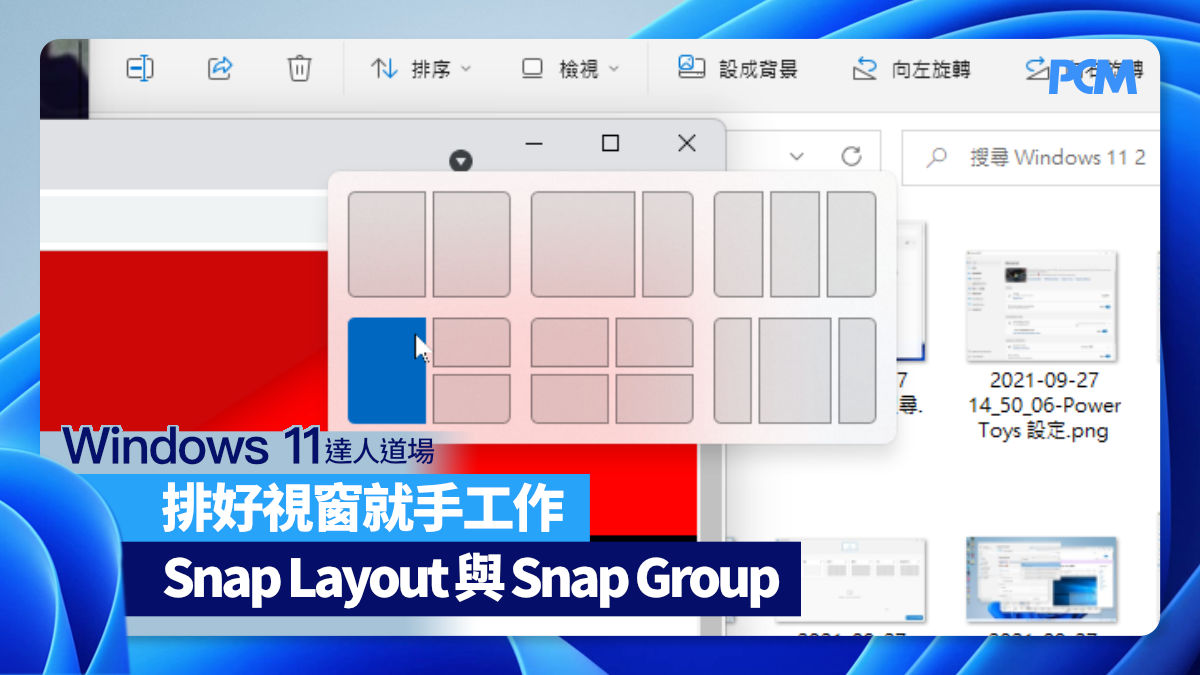Click the search magnifier icon

tap(937, 158)
